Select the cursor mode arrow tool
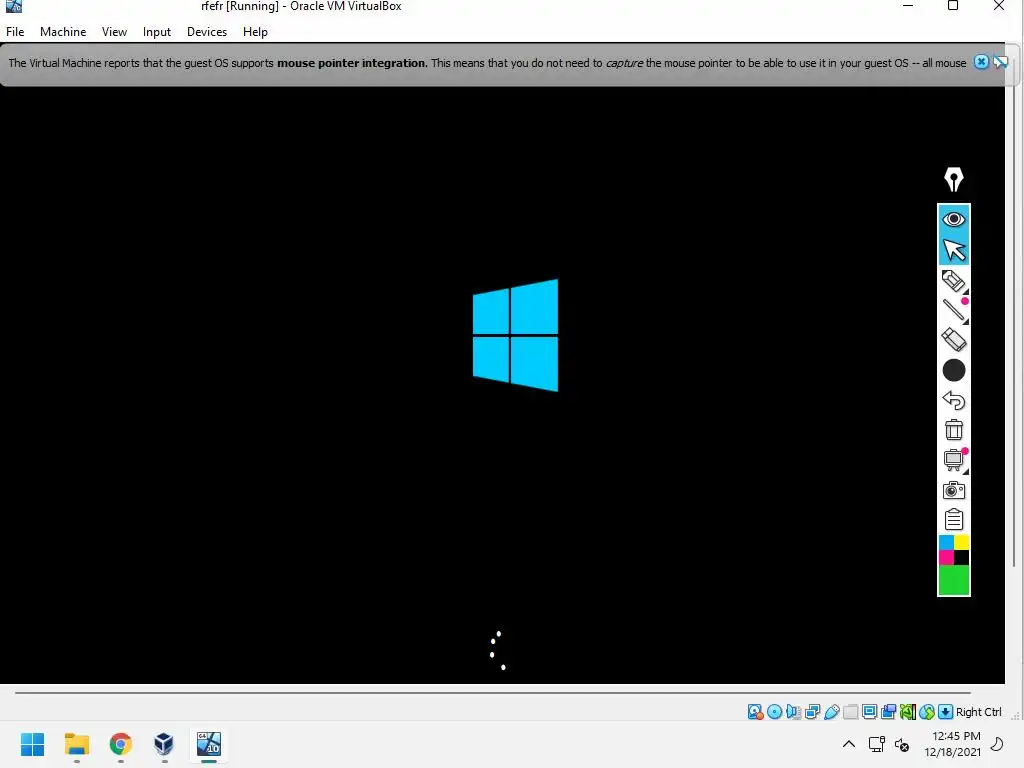Screen dimensions: 1024x768 click(x=953, y=250)
